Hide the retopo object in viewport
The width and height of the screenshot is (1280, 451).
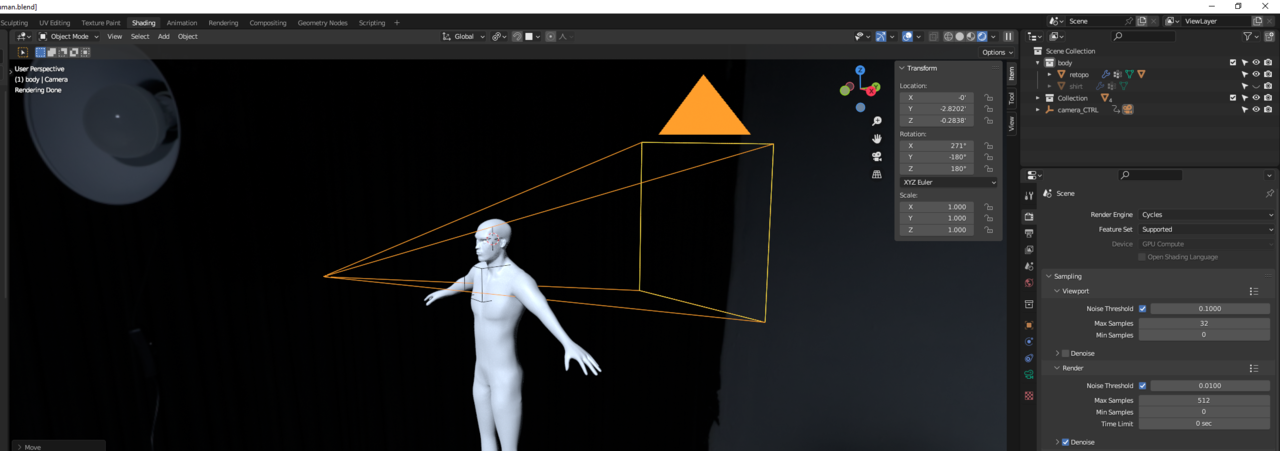point(1256,74)
